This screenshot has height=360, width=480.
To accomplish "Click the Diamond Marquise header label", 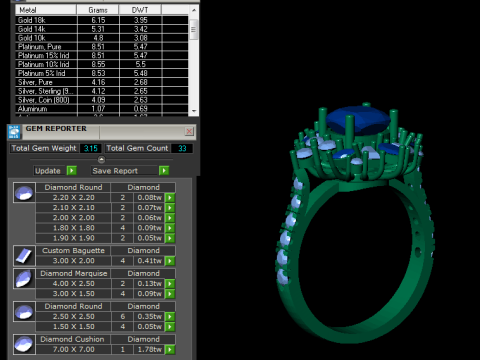I will pos(73,273).
